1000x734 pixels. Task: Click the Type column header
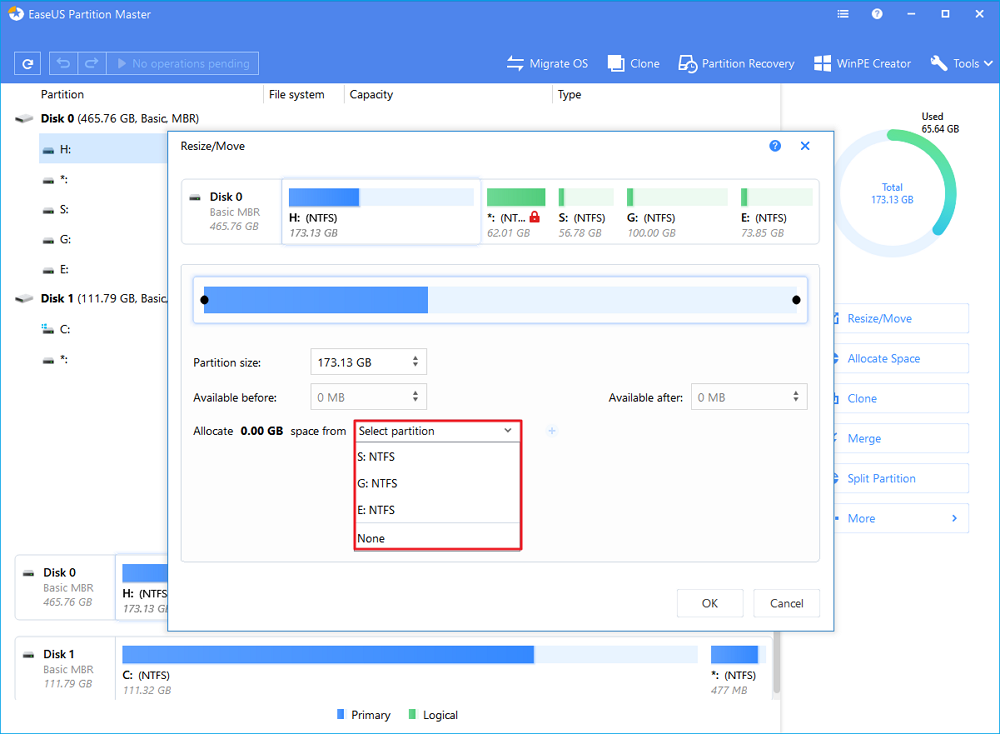(570, 94)
